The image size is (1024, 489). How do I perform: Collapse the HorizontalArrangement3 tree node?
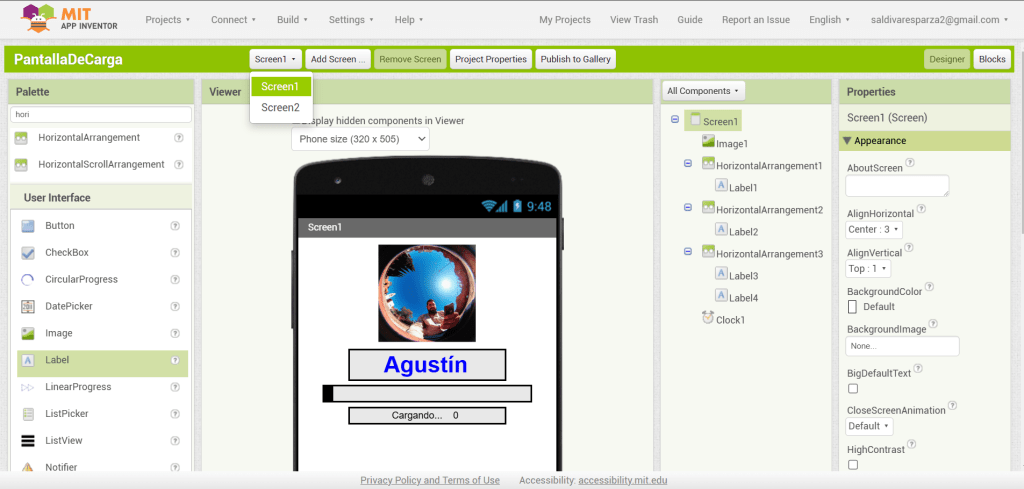tap(688, 252)
